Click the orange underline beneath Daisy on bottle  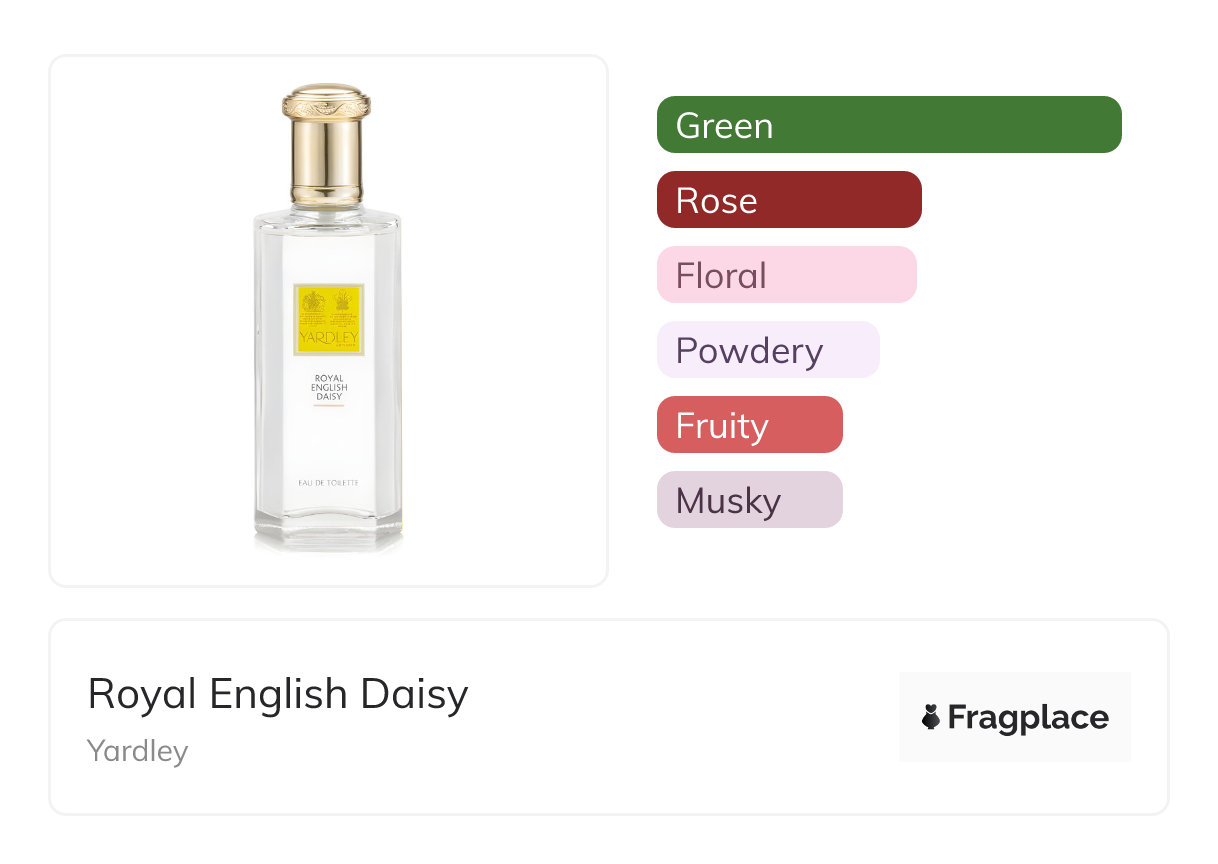pyautogui.click(x=328, y=406)
